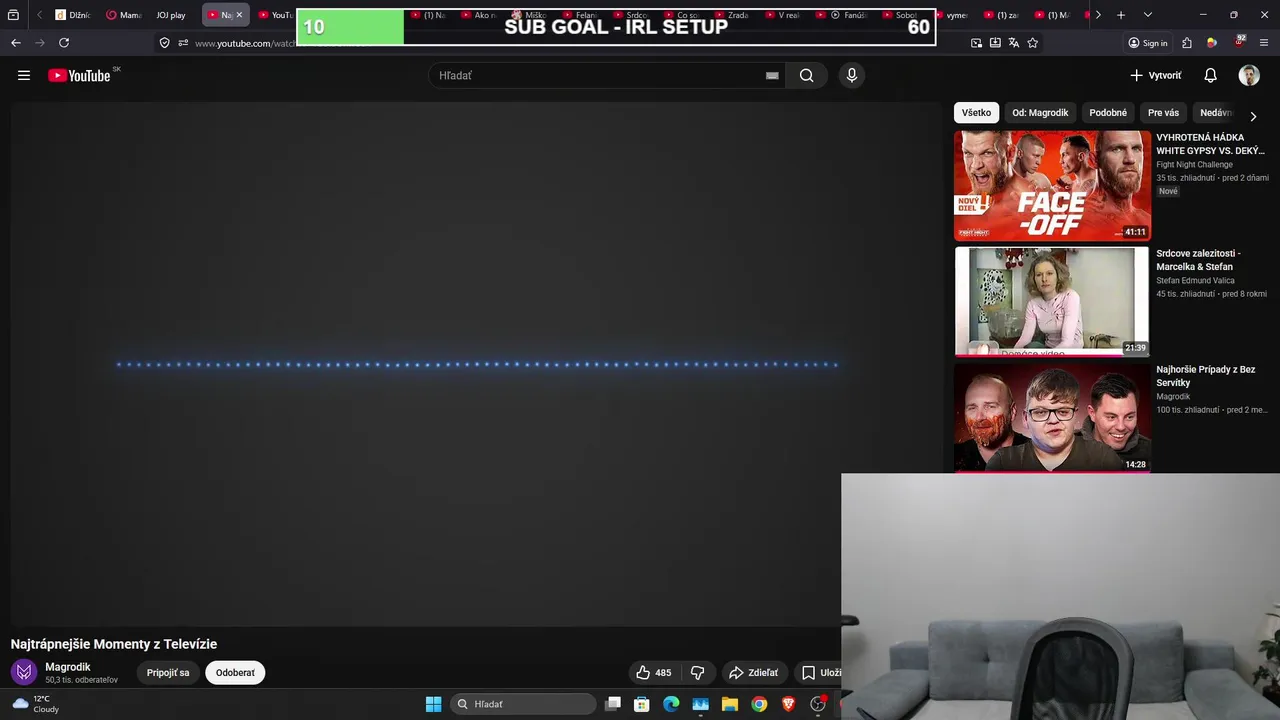Viewport: 1280px width, 720px height.
Task: Show more filter chips with the right chevron
Action: pos(1253,116)
